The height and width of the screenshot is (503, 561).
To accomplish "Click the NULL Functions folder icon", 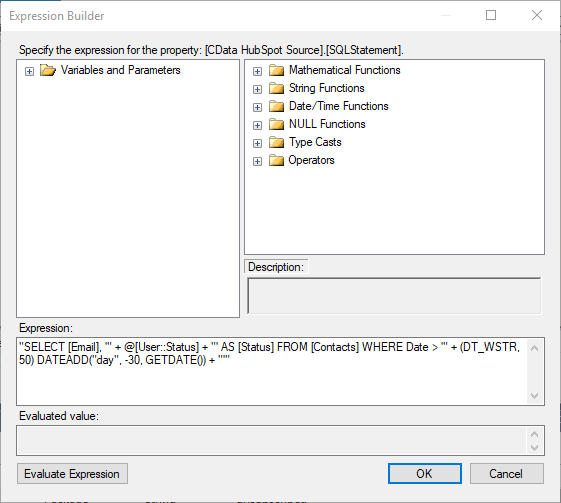I will pos(276,124).
